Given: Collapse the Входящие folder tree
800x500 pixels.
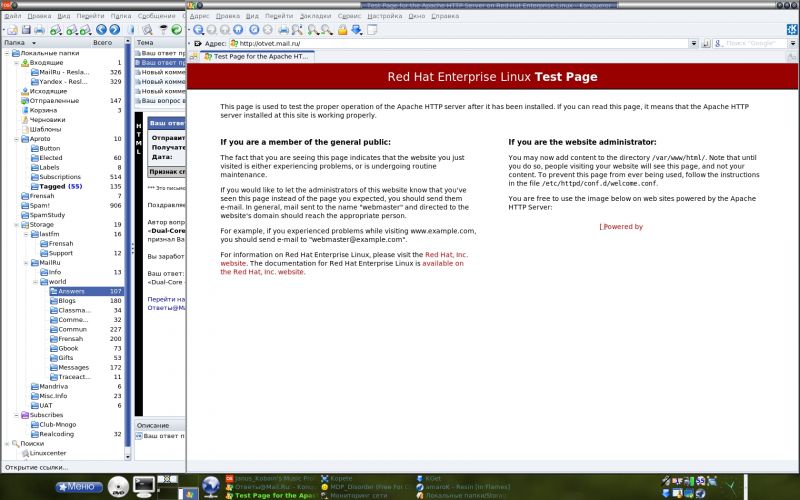Looking at the screenshot, I should [x=16, y=63].
